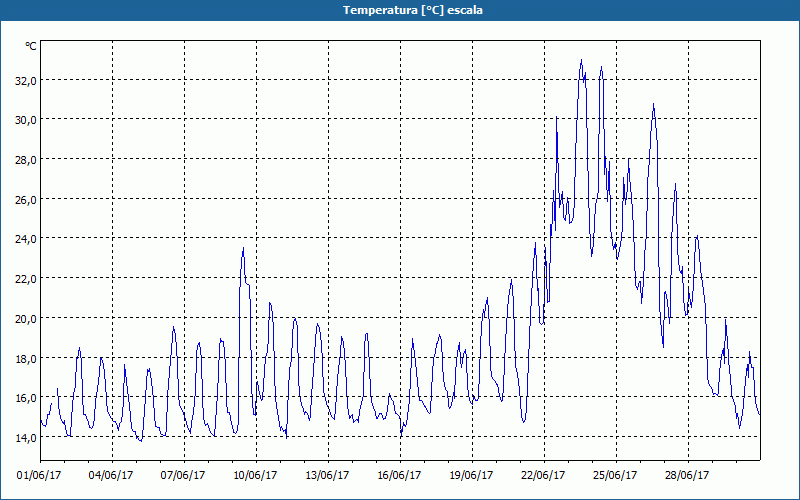Select the 14,0 axis value
The height and width of the screenshot is (500, 800).
point(25,437)
